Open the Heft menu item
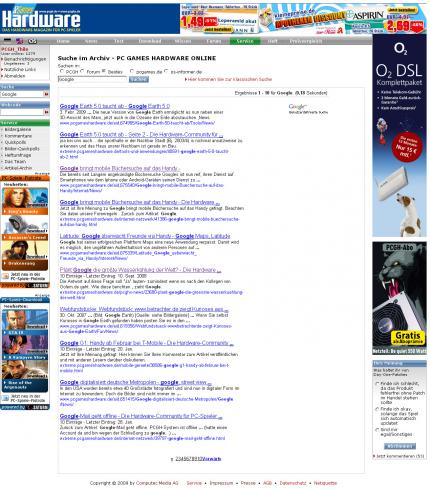430x490 pixels. (272, 41)
